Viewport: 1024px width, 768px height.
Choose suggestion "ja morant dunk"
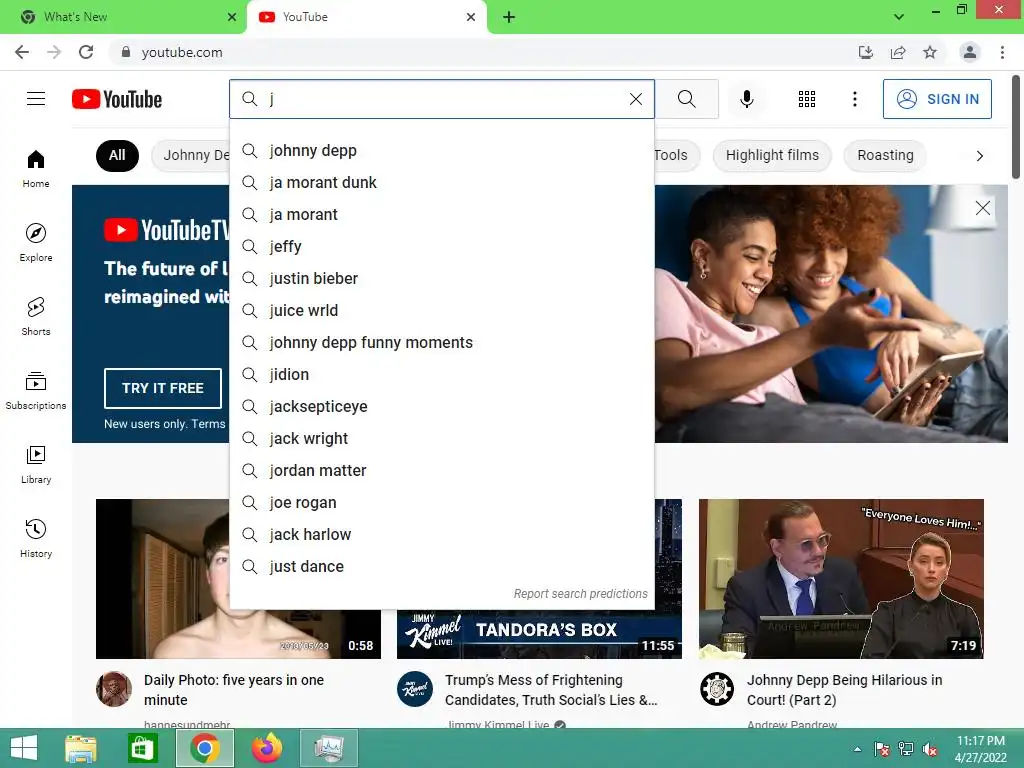coord(441,183)
